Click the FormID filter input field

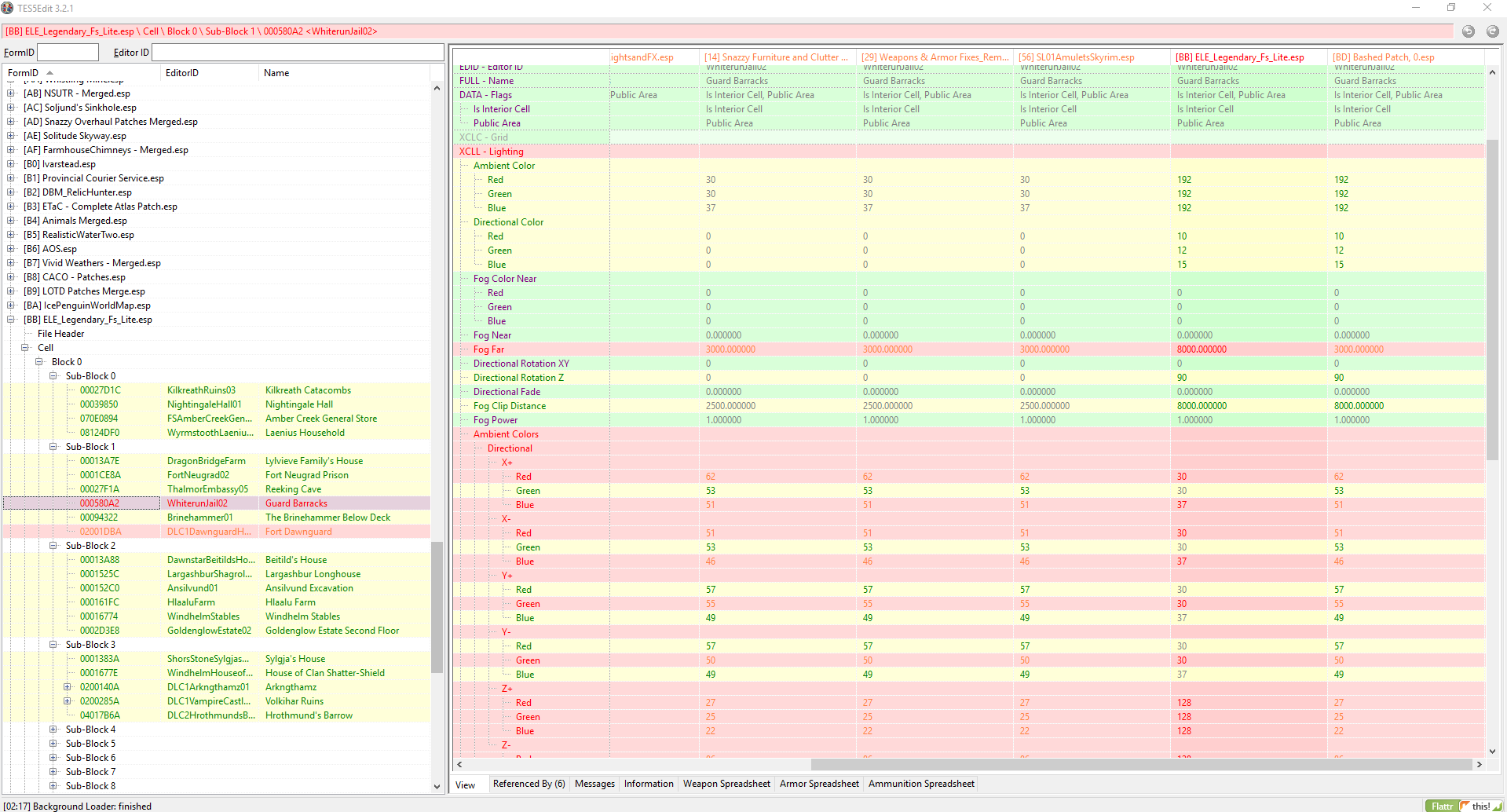click(x=68, y=53)
